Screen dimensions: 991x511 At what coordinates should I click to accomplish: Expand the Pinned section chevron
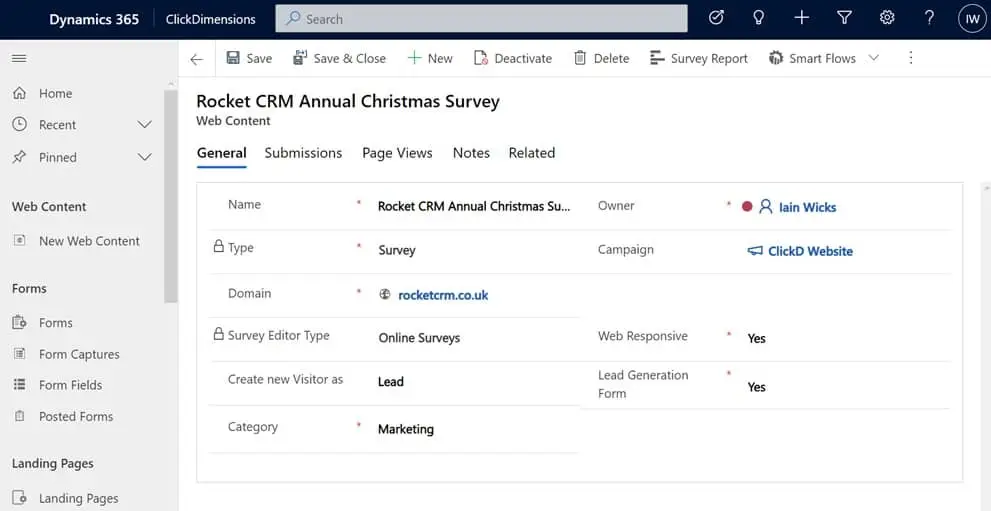tap(145, 157)
